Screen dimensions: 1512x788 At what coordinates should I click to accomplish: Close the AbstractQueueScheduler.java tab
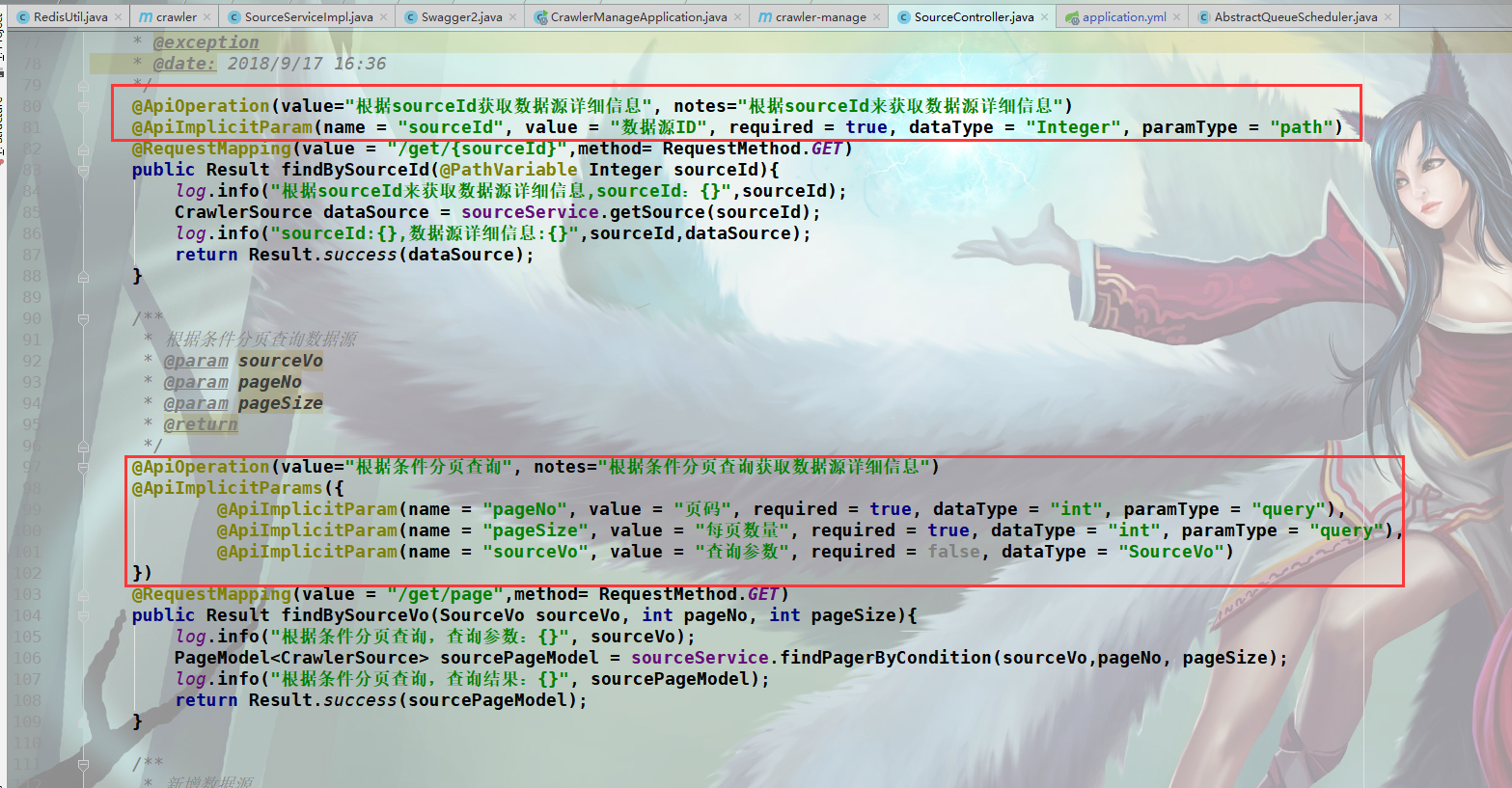pos(1388,17)
